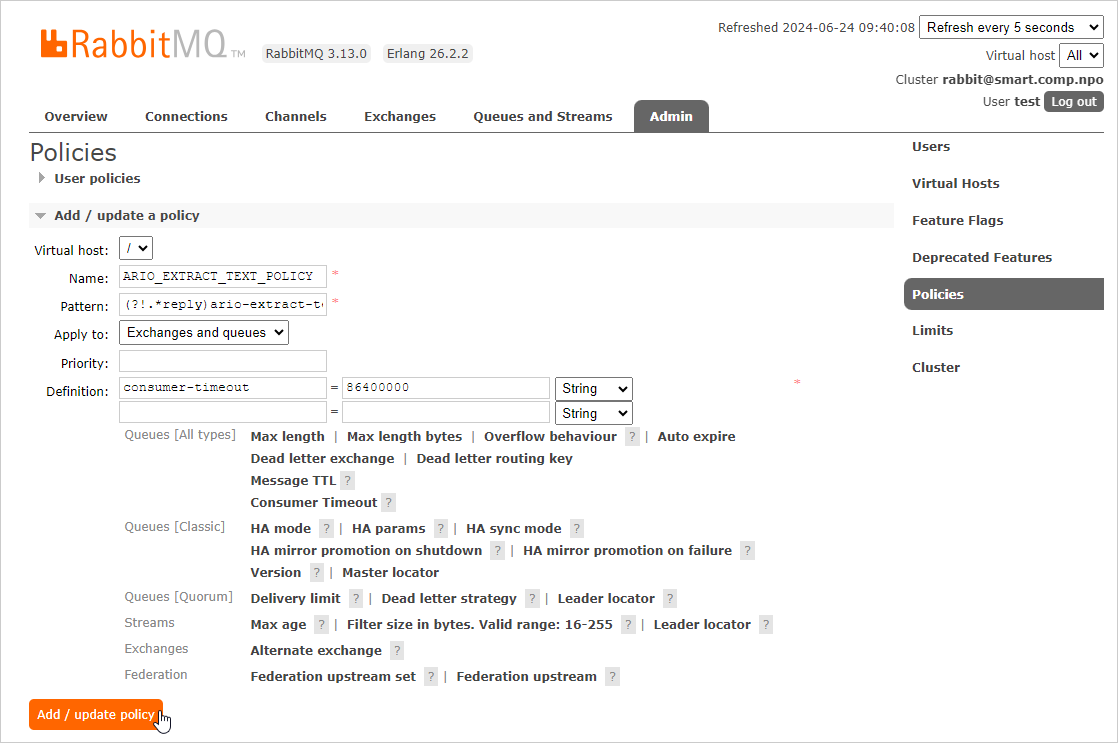Click the Priority input field
The height and width of the screenshot is (743, 1118).
(x=223, y=361)
